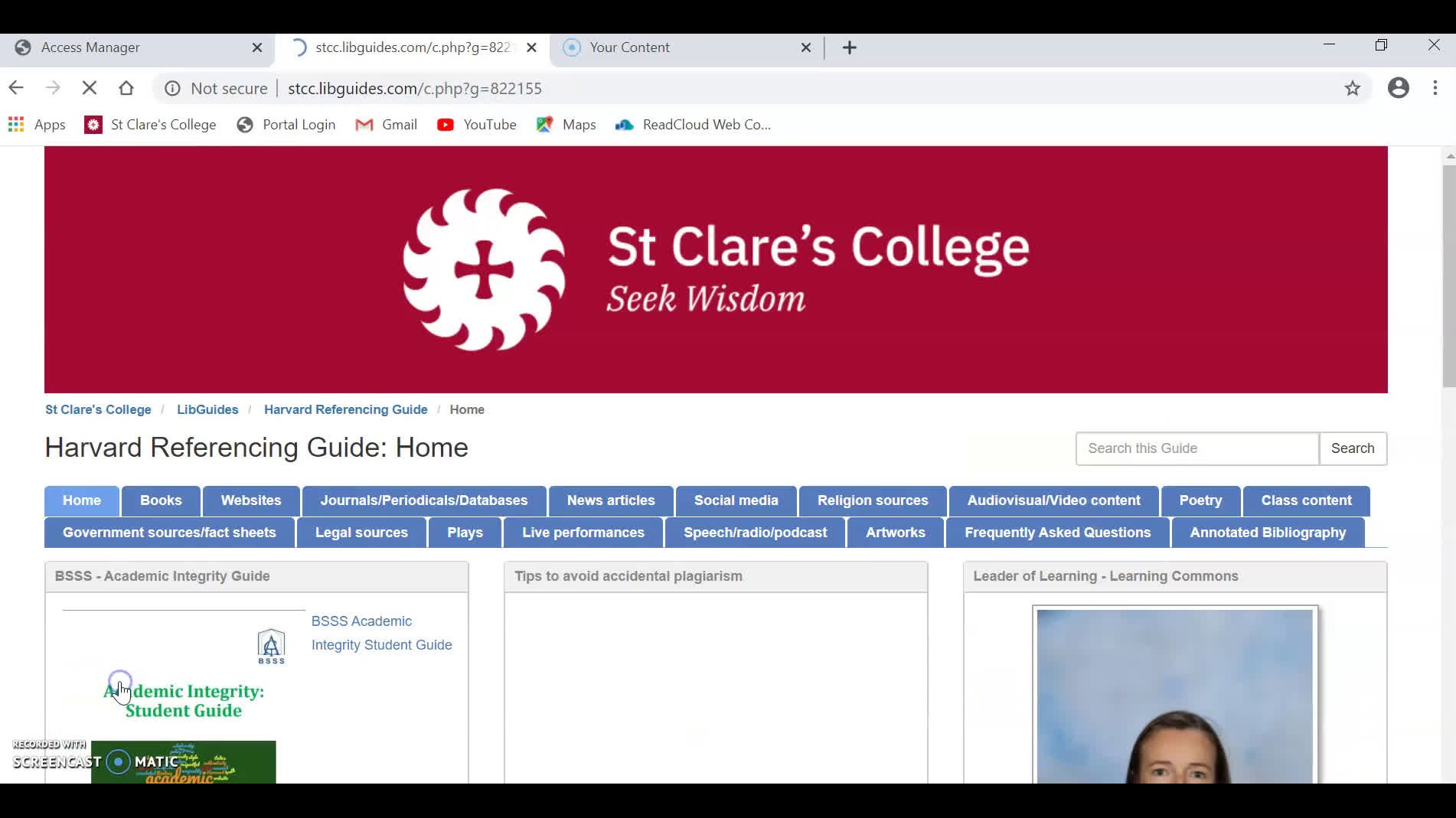Close the Access Manager tab
This screenshot has height=818, width=1456.
point(257,47)
